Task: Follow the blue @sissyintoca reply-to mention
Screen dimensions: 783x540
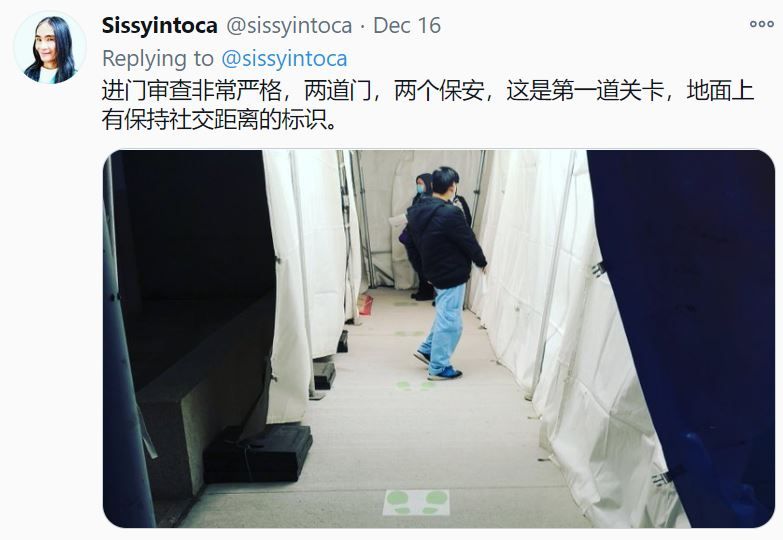Action: tap(284, 58)
